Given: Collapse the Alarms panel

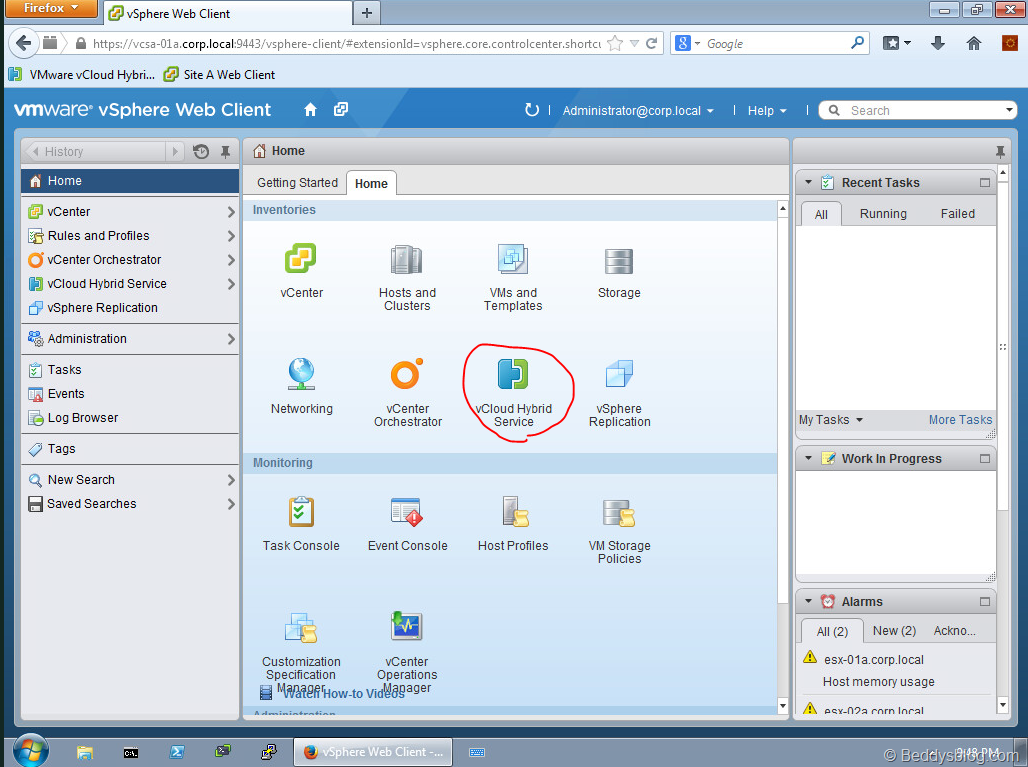Looking at the screenshot, I should point(808,601).
